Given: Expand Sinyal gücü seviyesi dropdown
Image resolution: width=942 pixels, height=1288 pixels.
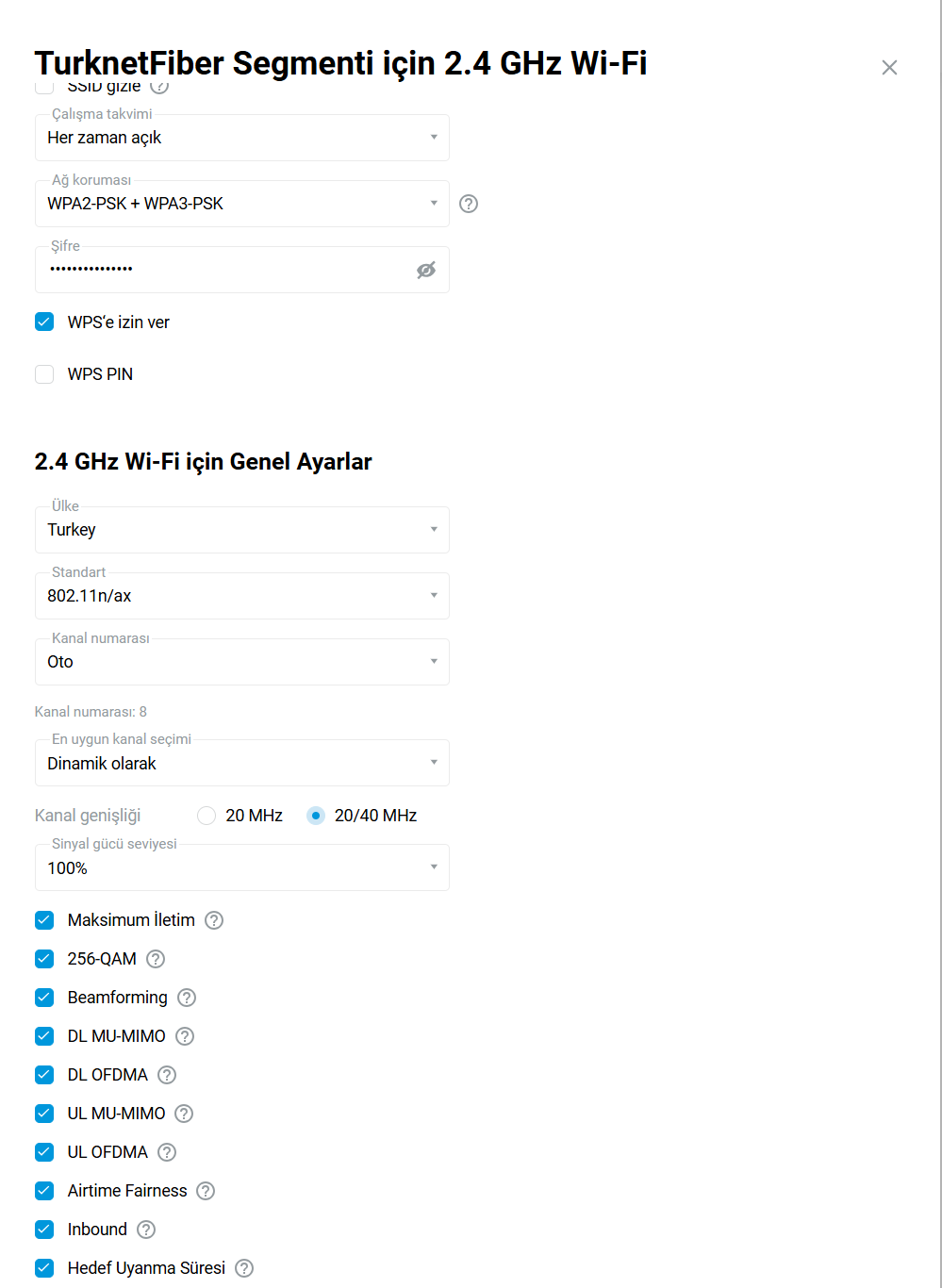Looking at the screenshot, I should pyautogui.click(x=242, y=867).
